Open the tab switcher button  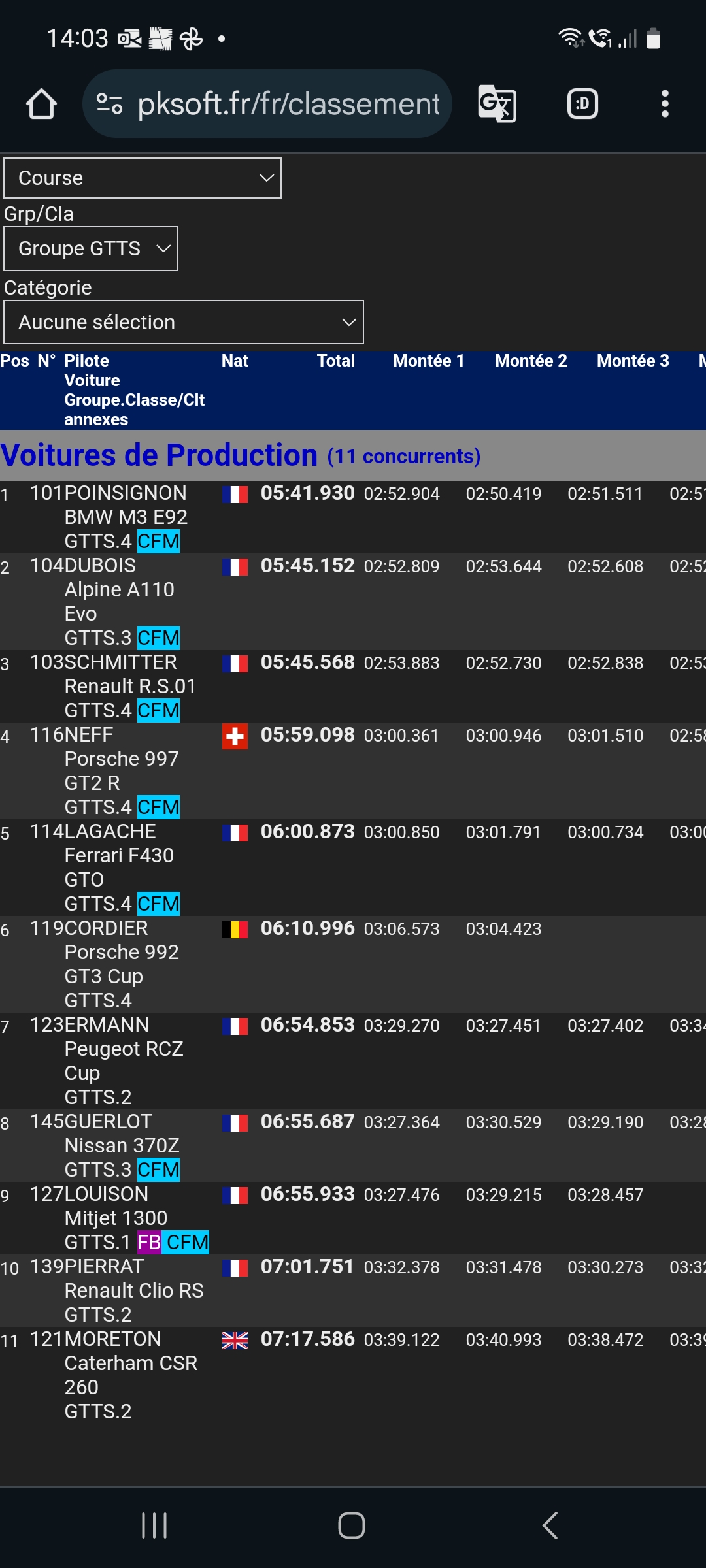pos(582,104)
